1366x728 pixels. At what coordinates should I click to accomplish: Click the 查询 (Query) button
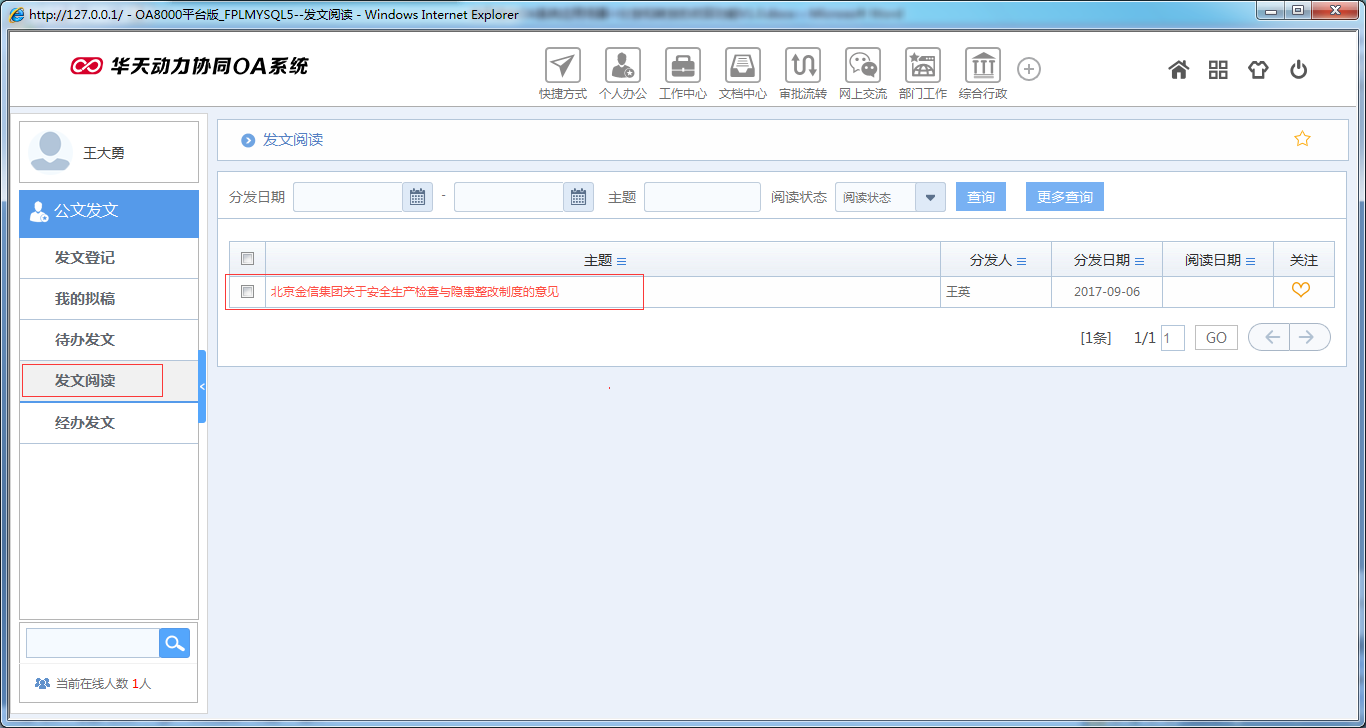pos(980,196)
